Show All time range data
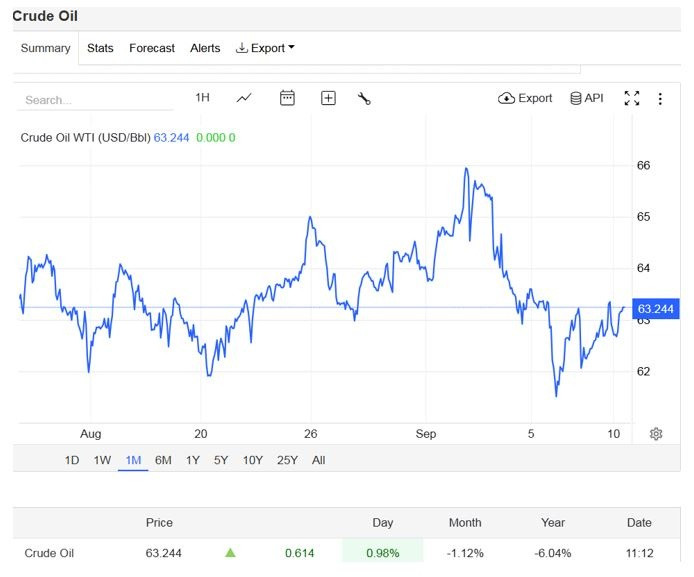694x577 pixels. [318, 460]
